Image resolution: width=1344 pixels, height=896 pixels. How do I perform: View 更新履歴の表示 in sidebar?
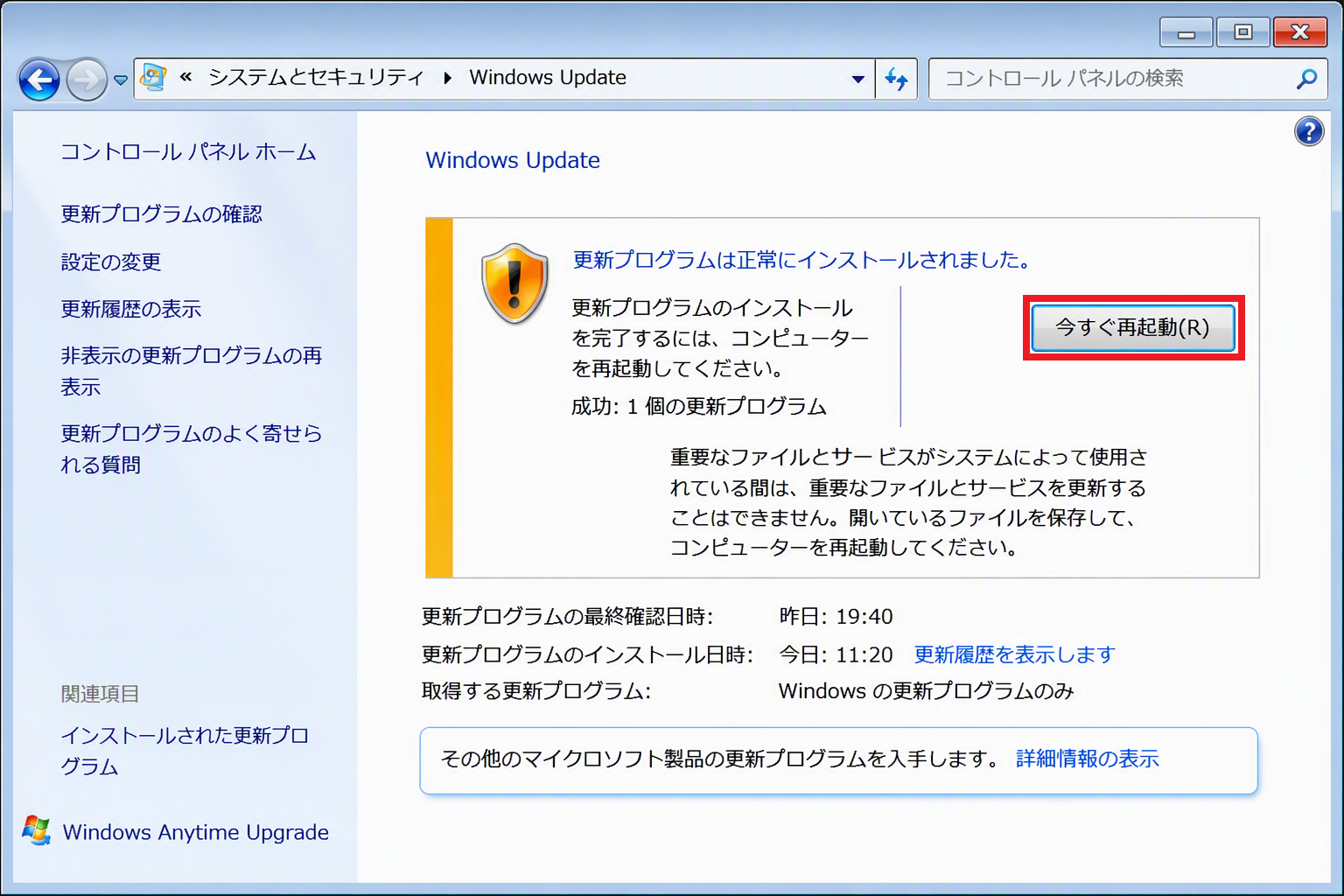click(130, 309)
